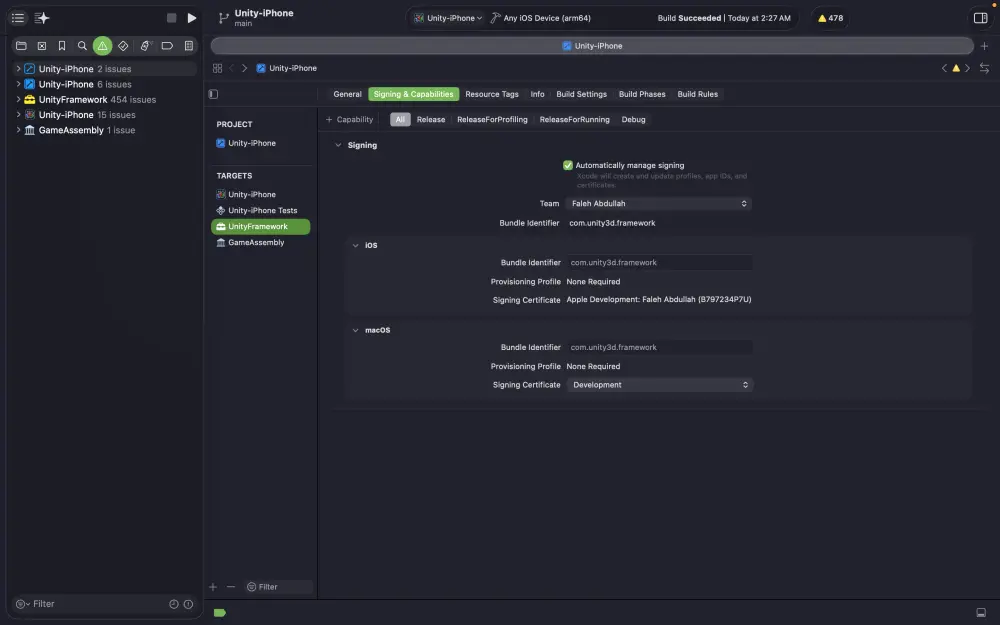
Task: Click the targets Filter field
Action: tap(279, 587)
